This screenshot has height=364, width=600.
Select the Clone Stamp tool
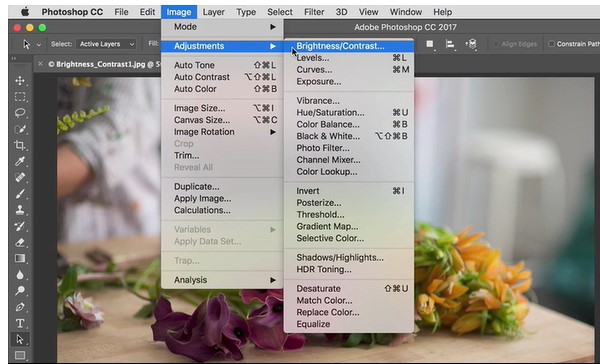click(x=20, y=210)
